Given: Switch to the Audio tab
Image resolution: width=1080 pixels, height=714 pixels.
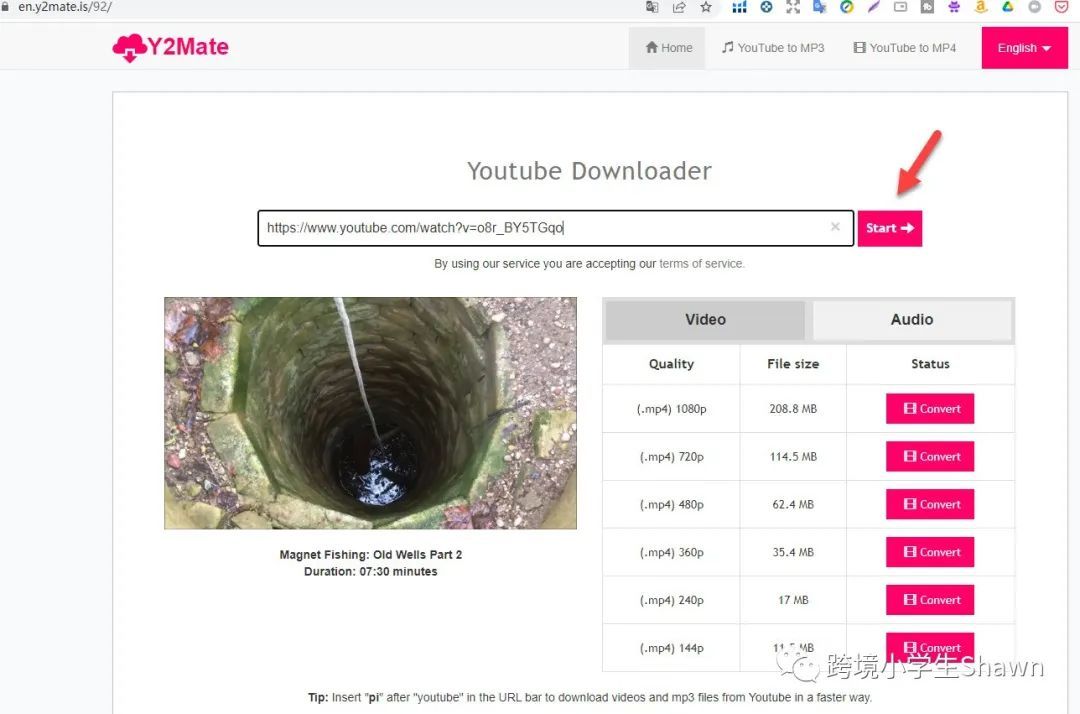Looking at the screenshot, I should tap(912, 319).
